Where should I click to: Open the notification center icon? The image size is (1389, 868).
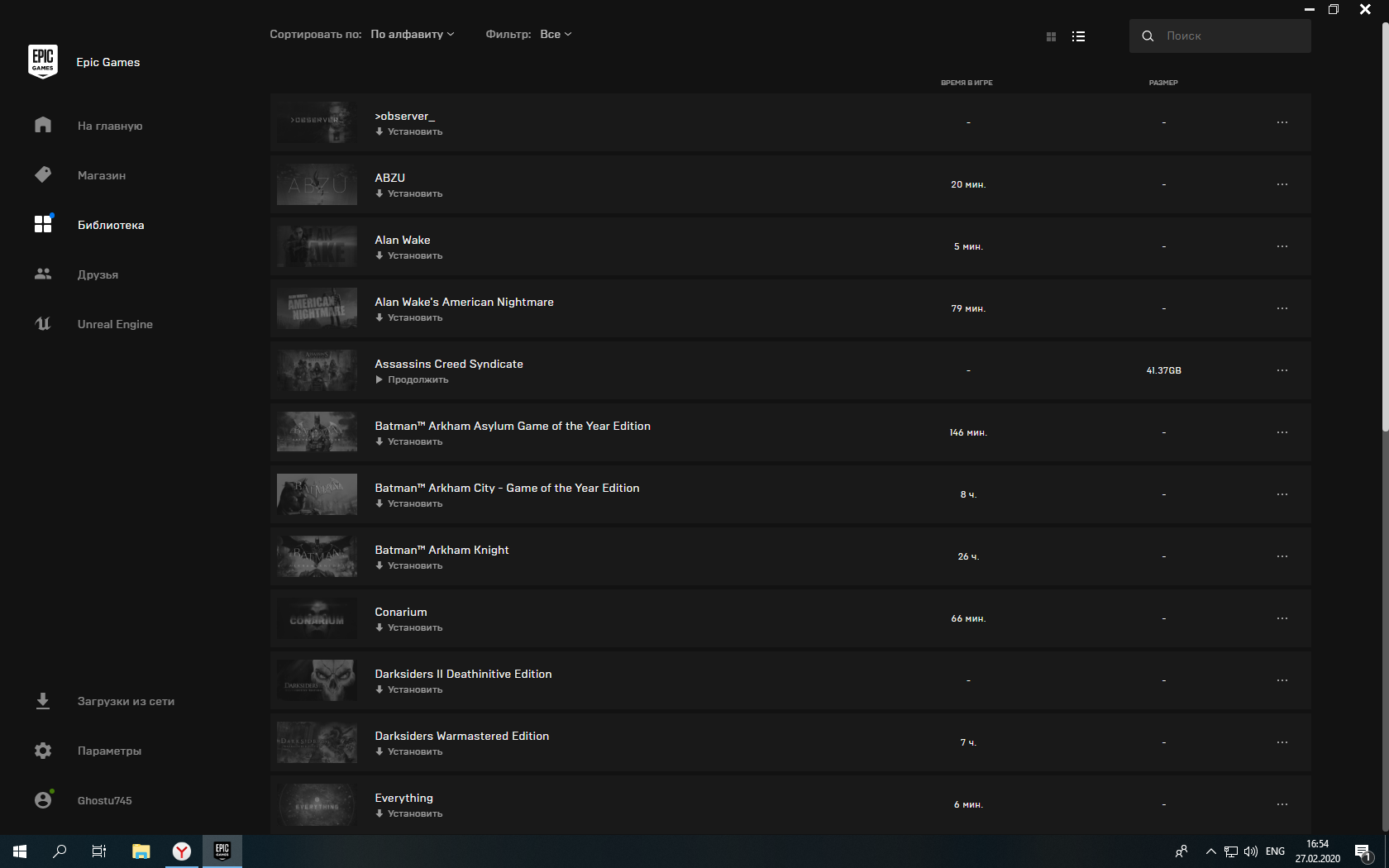point(1363,851)
